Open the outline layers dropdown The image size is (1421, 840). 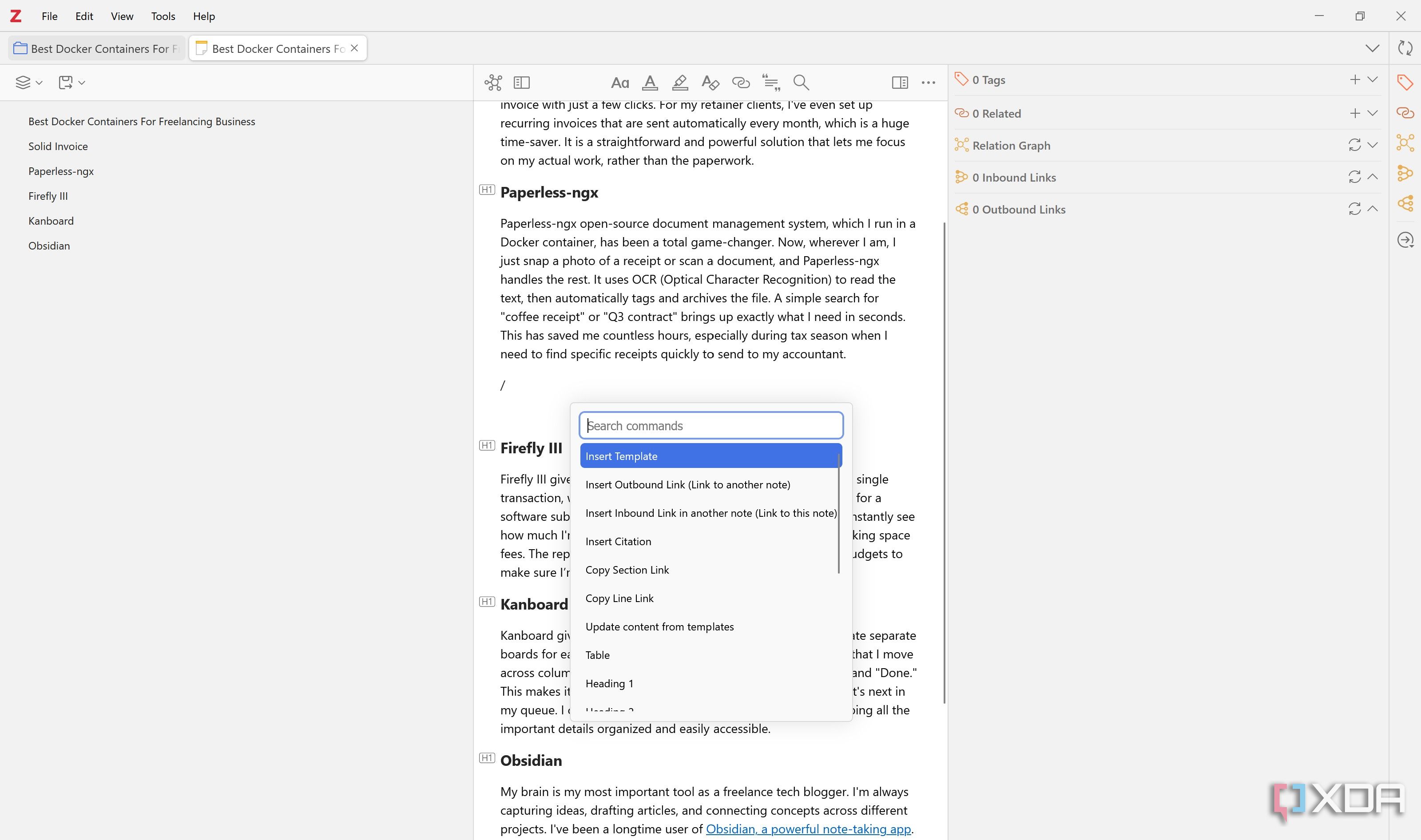pos(29,83)
